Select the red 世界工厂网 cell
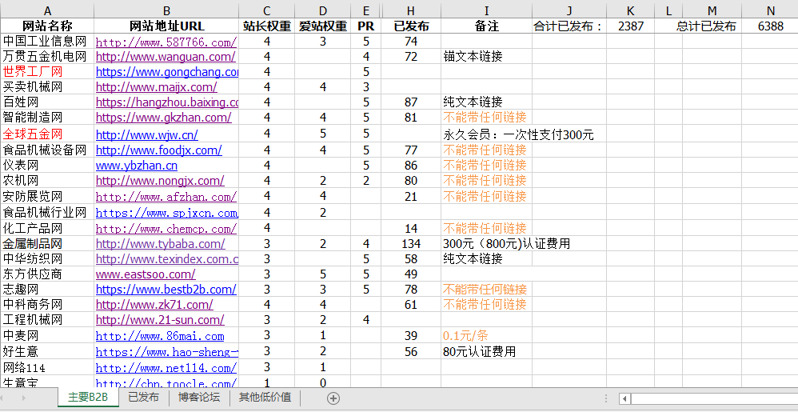 (47, 72)
